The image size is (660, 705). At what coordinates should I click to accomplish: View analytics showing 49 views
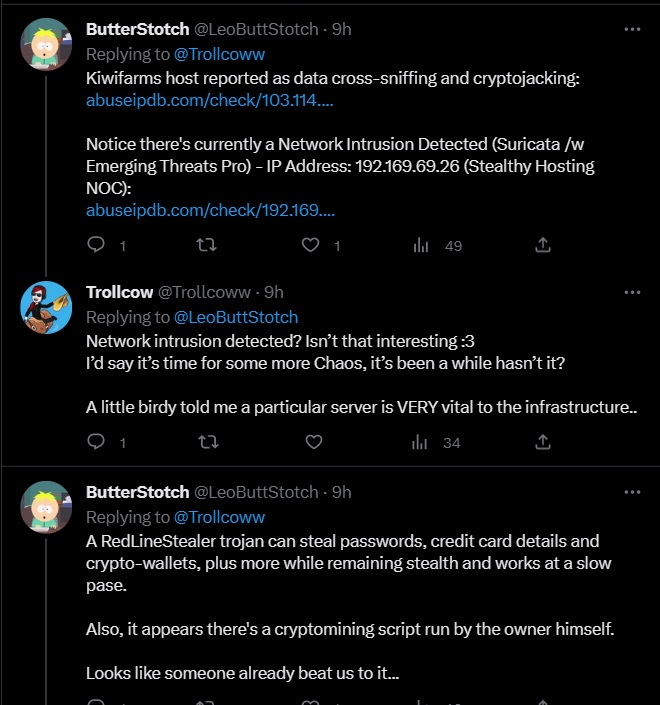click(x=438, y=245)
